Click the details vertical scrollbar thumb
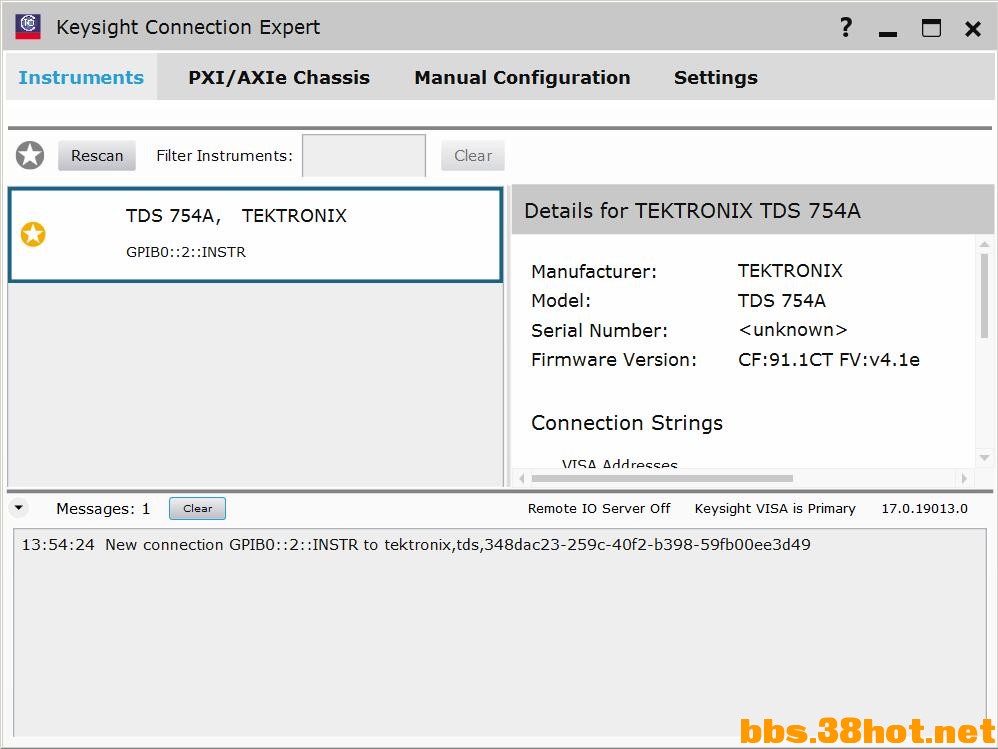Viewport: 998px width, 749px height. [984, 296]
